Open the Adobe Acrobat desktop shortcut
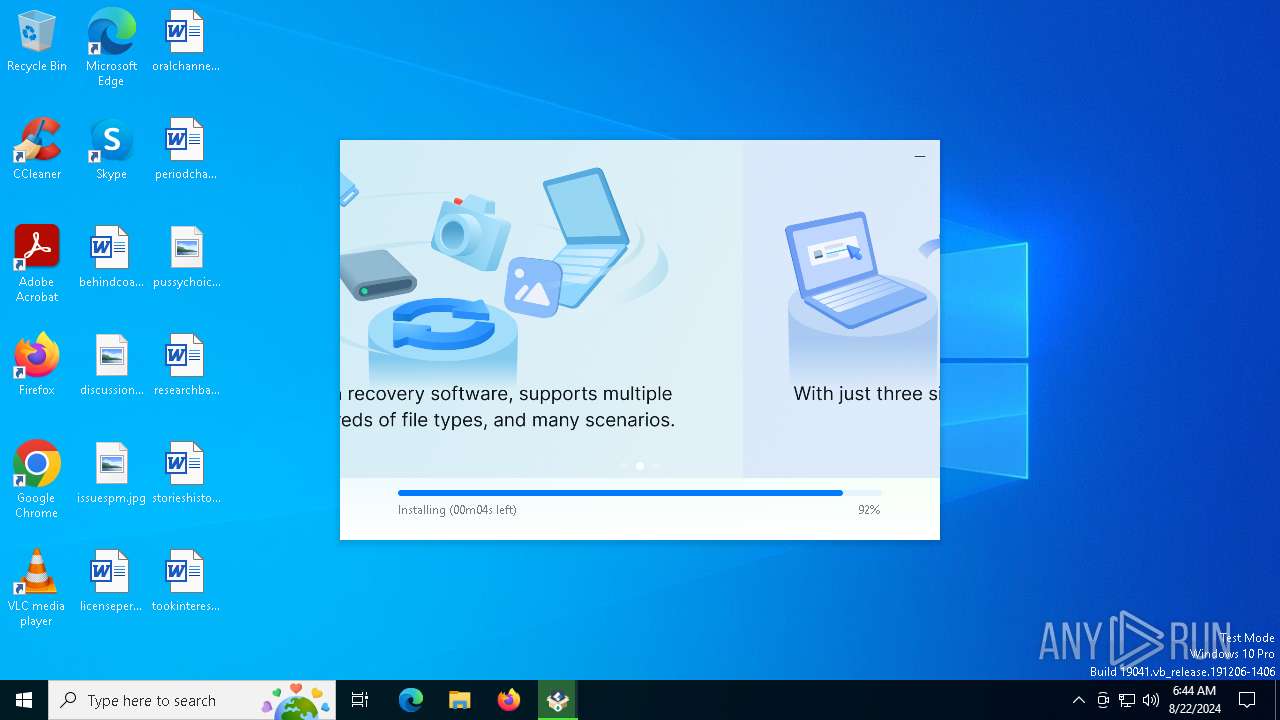Screen dimensions: 1280x720 [x=37, y=264]
